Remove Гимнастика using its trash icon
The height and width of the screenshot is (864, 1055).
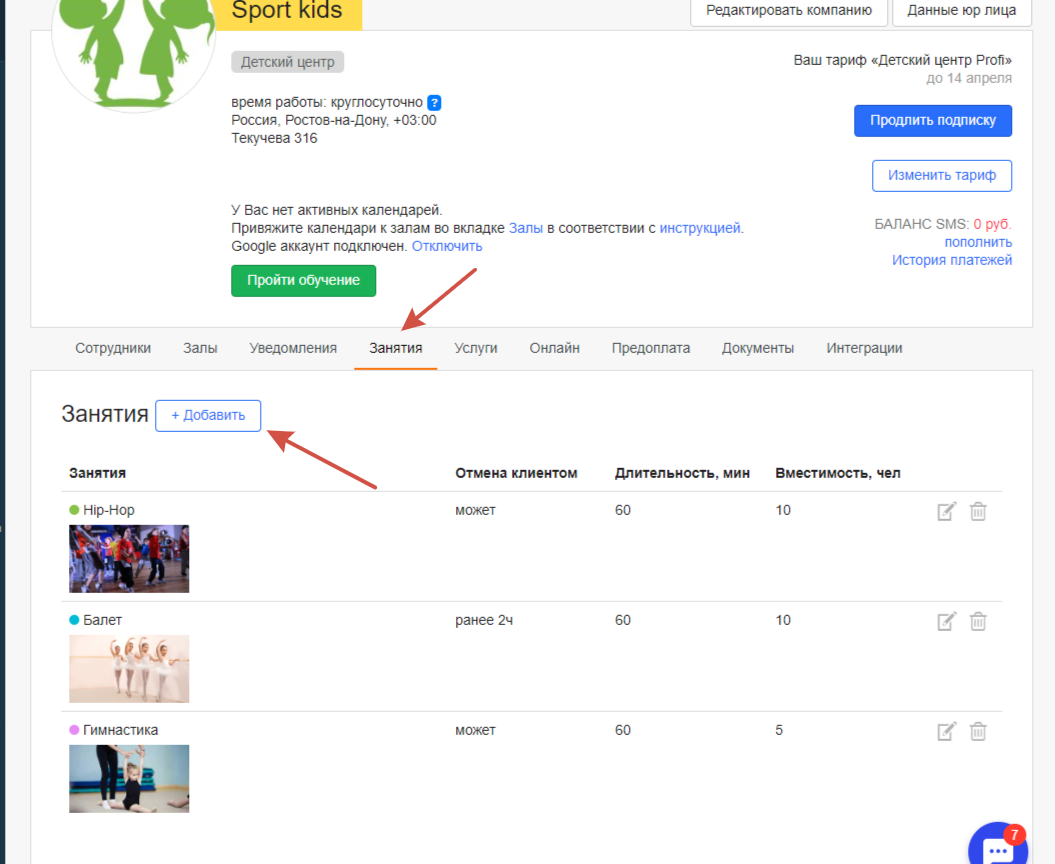tap(978, 732)
